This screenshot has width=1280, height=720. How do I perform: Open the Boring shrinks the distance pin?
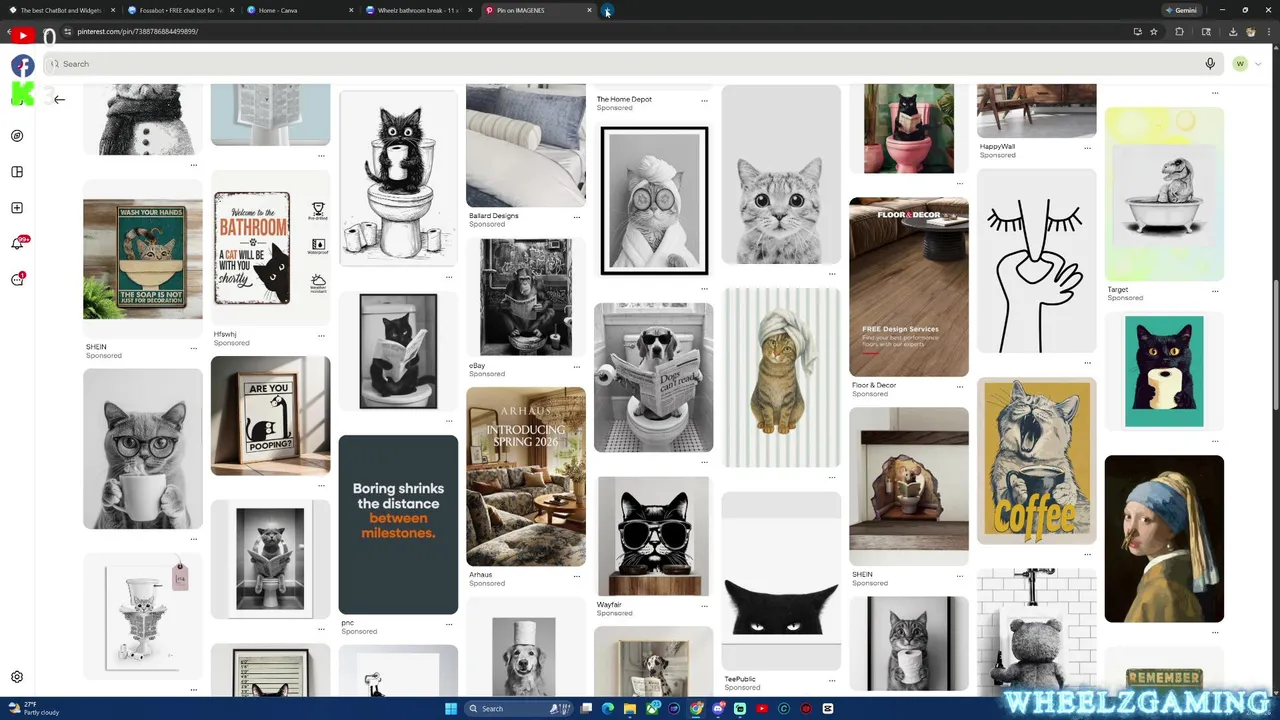pos(398,525)
